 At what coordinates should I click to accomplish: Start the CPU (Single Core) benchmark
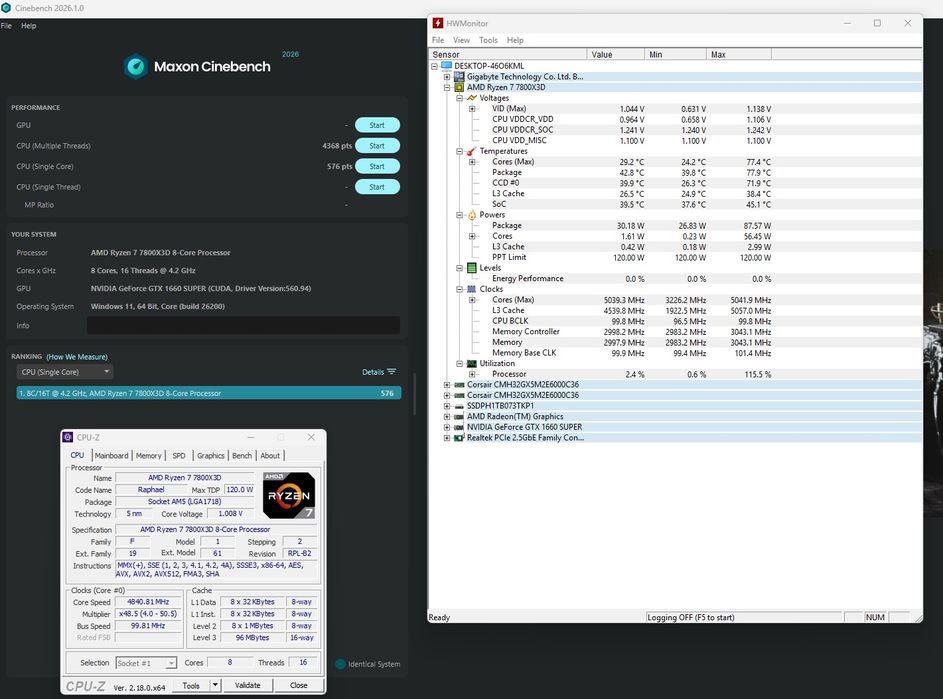(x=377, y=166)
